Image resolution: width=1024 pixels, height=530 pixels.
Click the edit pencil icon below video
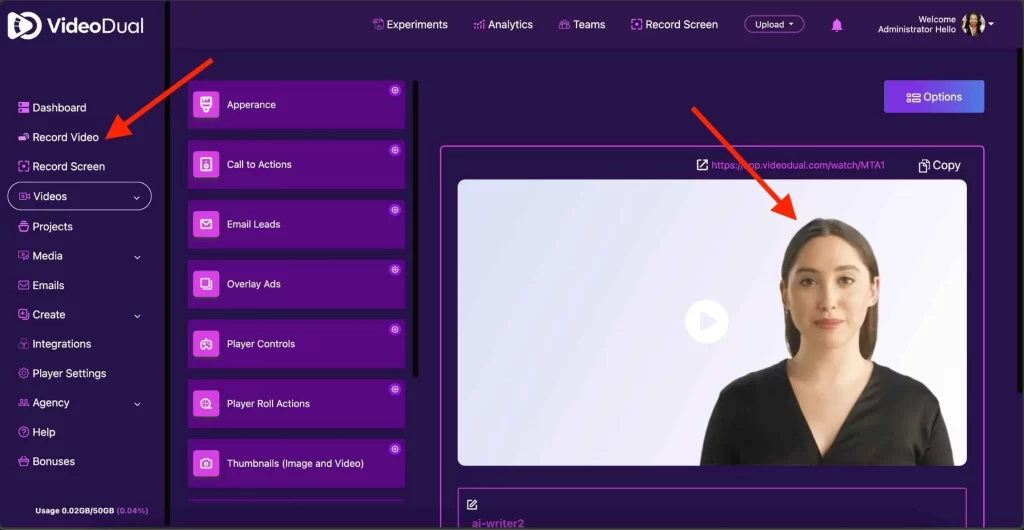[x=472, y=505]
